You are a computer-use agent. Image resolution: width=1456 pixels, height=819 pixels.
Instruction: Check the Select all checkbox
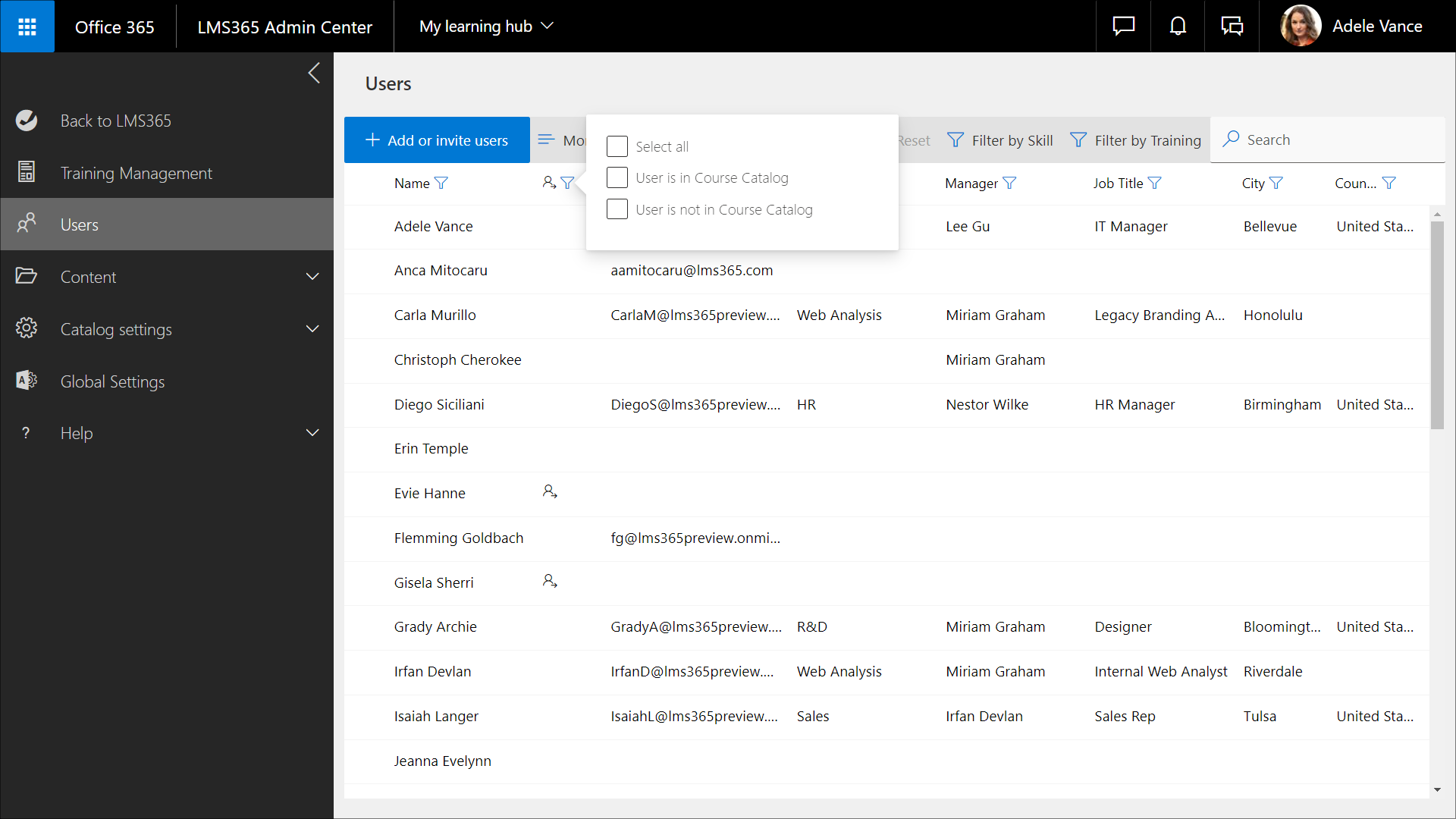pos(617,146)
